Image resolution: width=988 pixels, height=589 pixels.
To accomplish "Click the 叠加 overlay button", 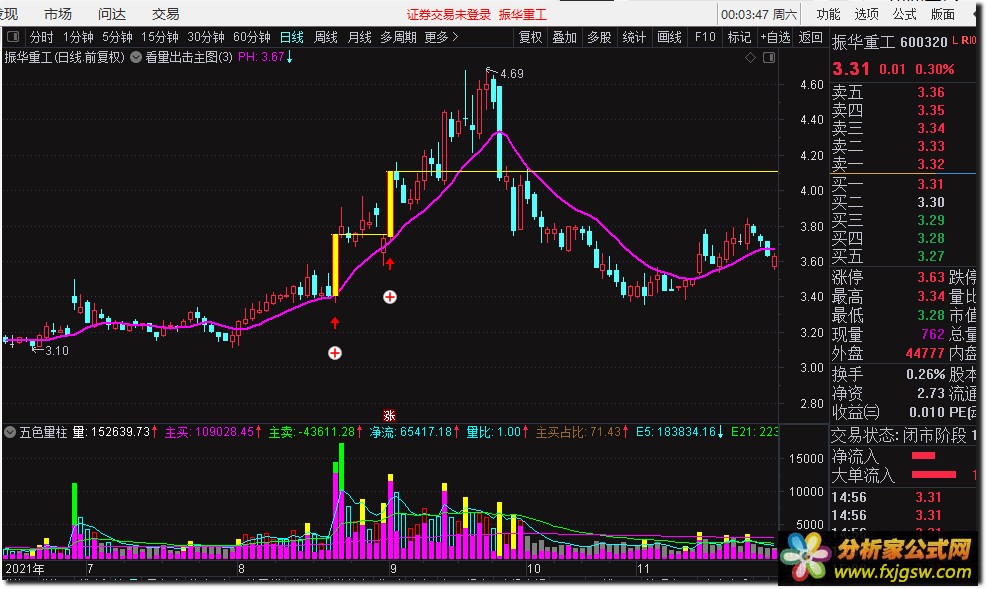I will coord(565,37).
